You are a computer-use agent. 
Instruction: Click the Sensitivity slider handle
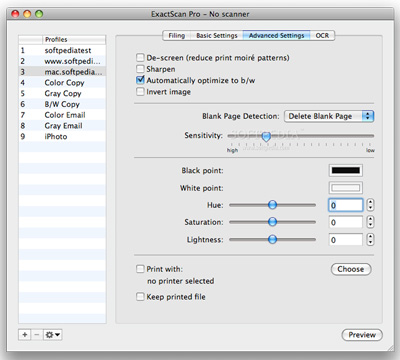pyautogui.click(x=266, y=136)
